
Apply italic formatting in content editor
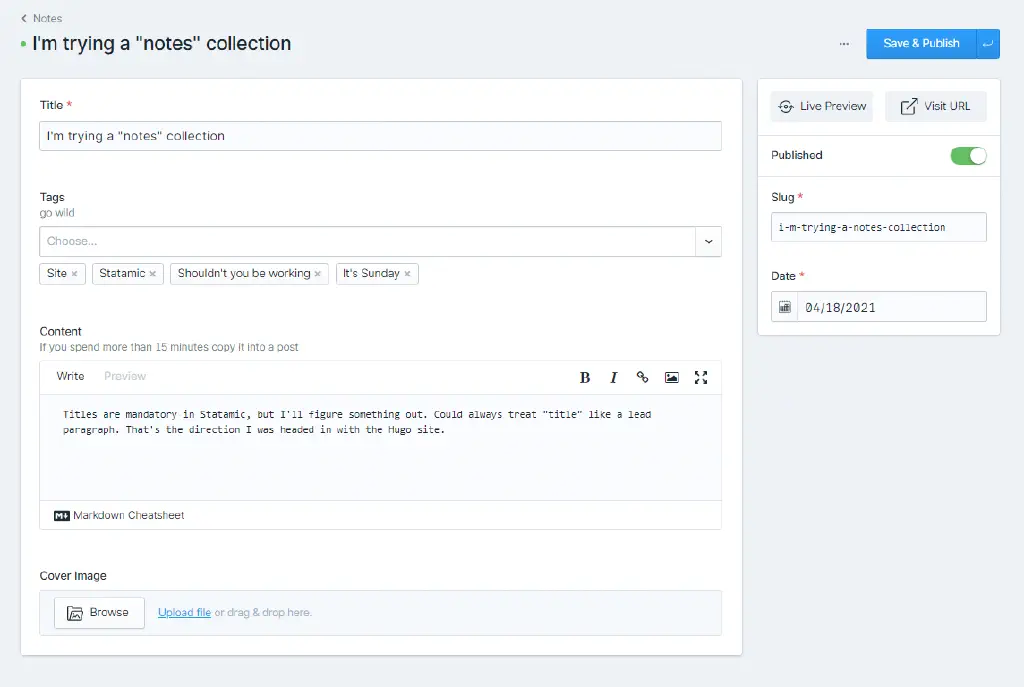pos(613,377)
